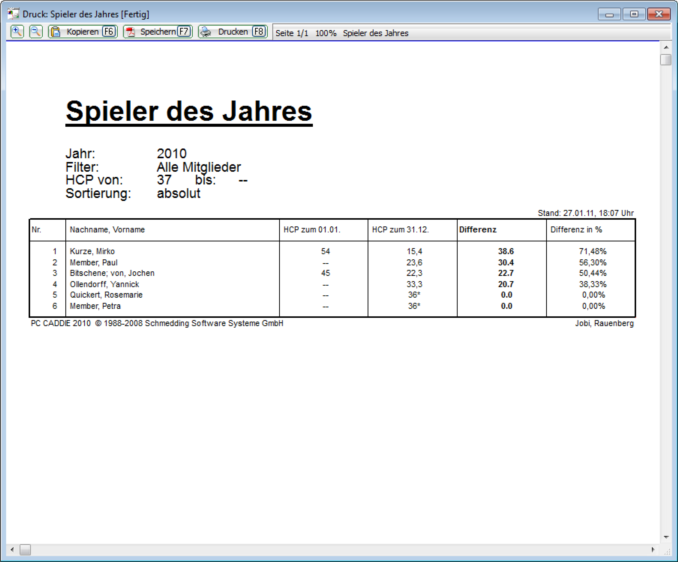Minimize the Druck window

pos(609,14)
